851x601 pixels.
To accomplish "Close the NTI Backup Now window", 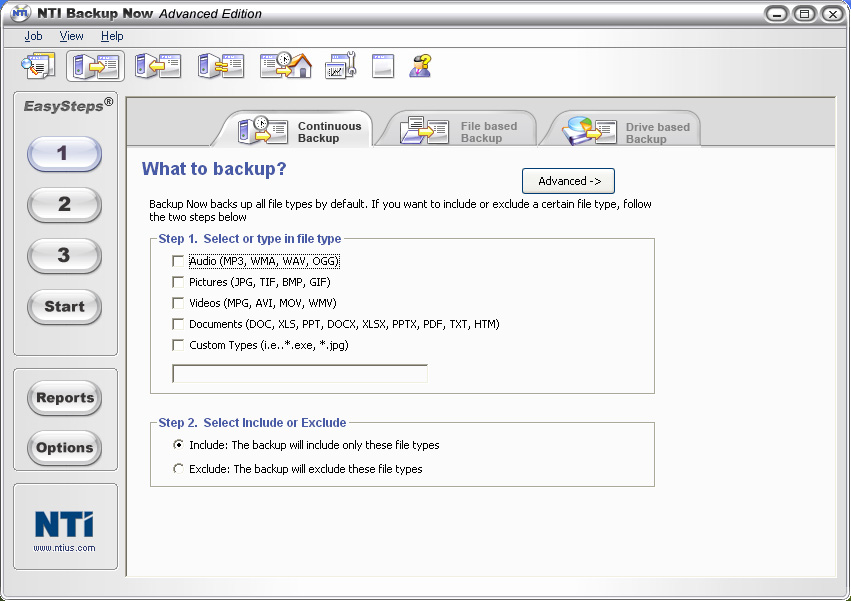I will point(833,14).
